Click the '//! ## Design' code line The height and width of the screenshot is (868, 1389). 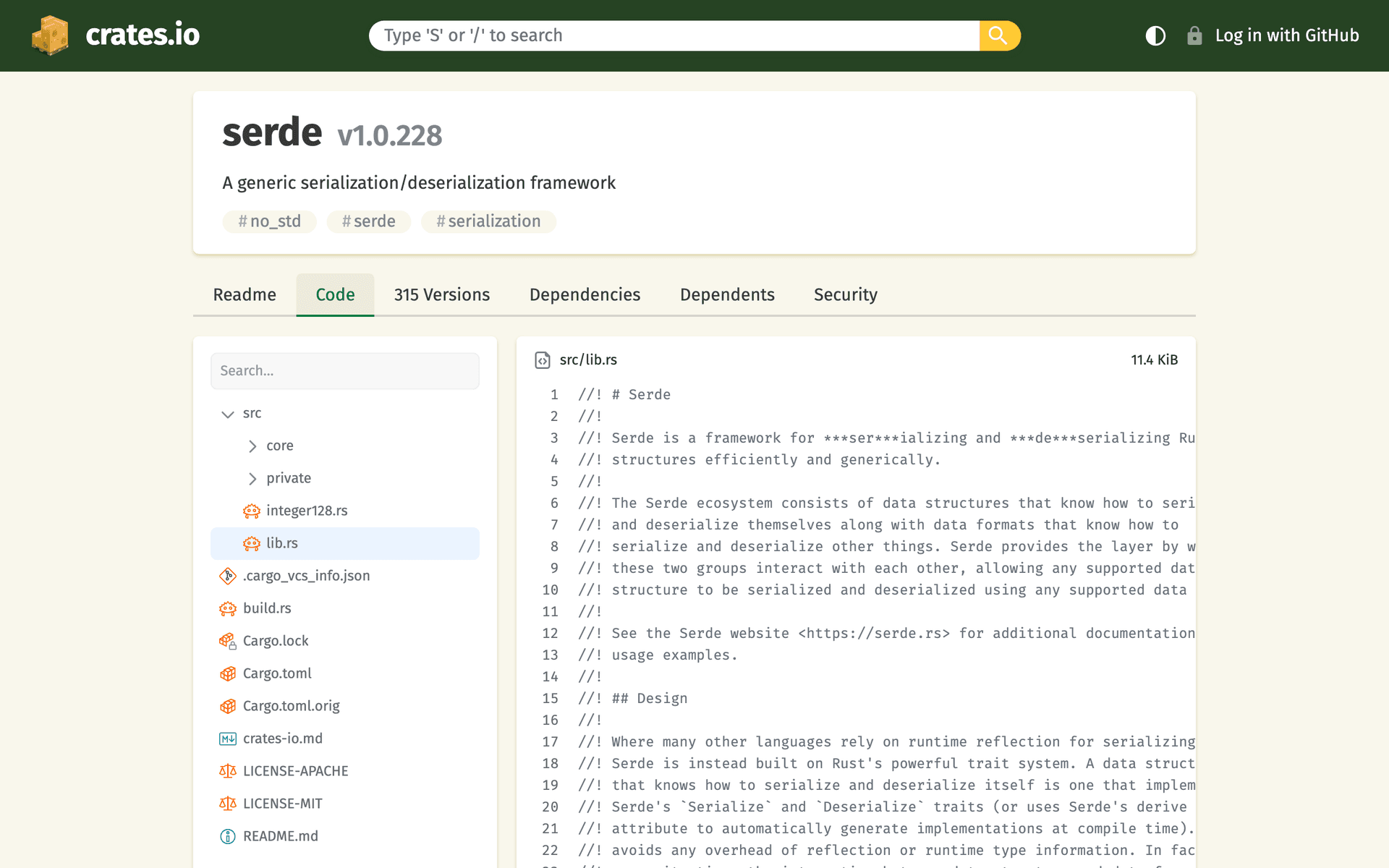click(633, 699)
